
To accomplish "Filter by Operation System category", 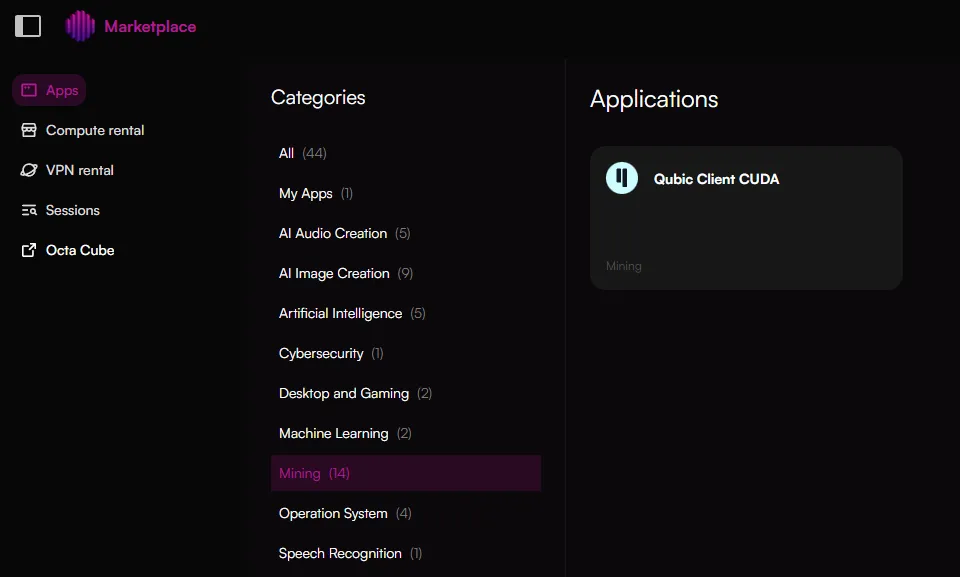I will [406, 513].
